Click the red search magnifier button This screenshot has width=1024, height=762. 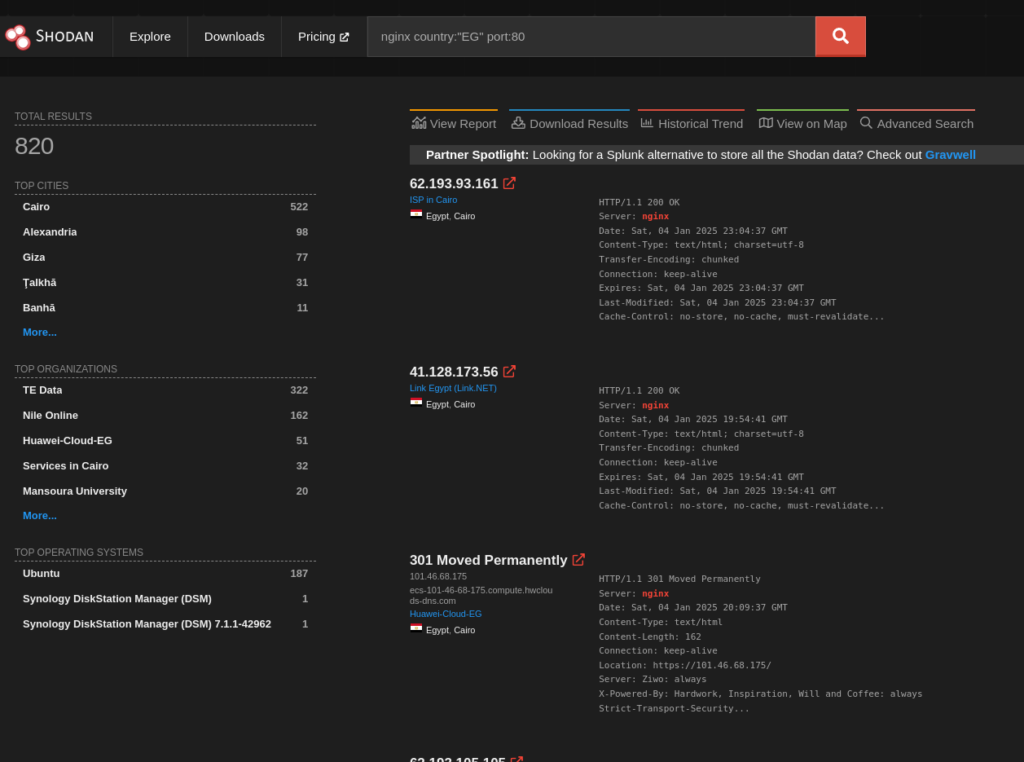(x=840, y=37)
